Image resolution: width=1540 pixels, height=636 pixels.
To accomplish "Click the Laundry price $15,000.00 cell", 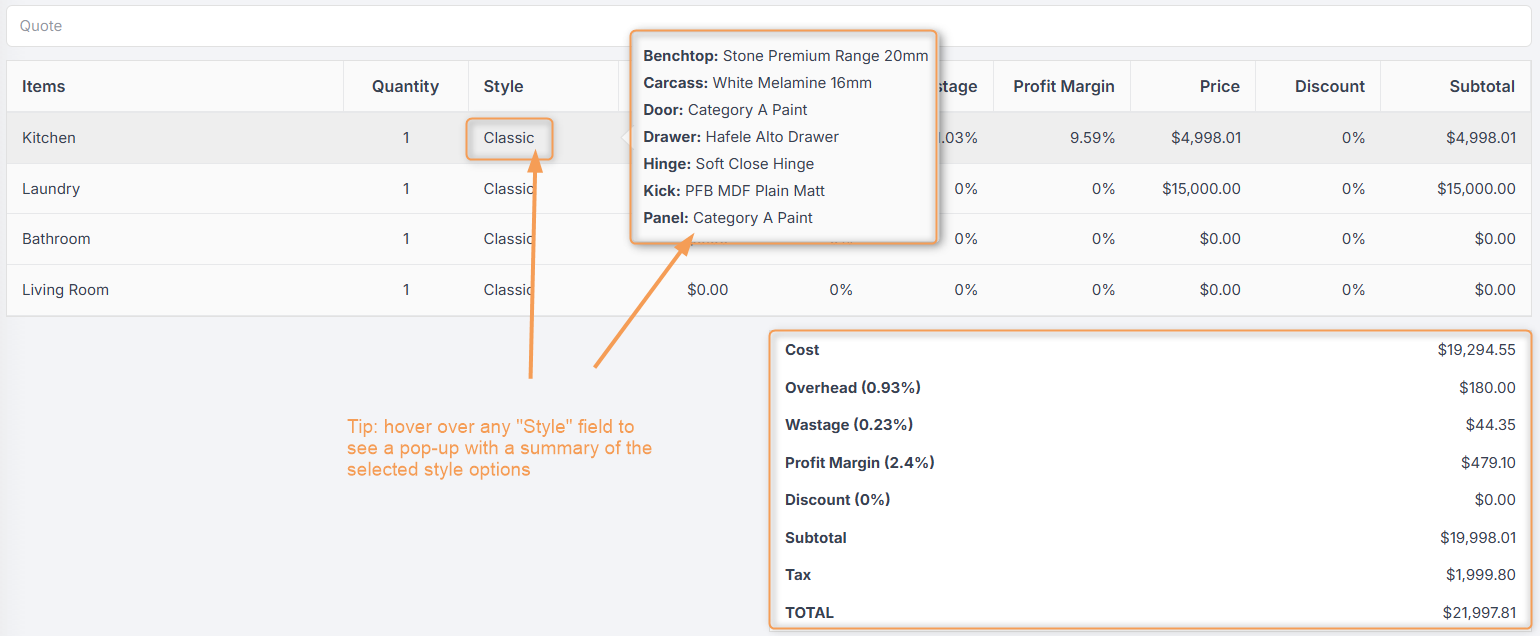I will coord(1202,189).
